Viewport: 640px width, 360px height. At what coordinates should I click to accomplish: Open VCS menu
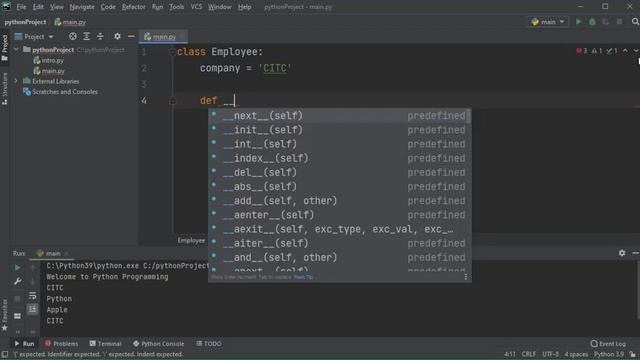point(196,7)
